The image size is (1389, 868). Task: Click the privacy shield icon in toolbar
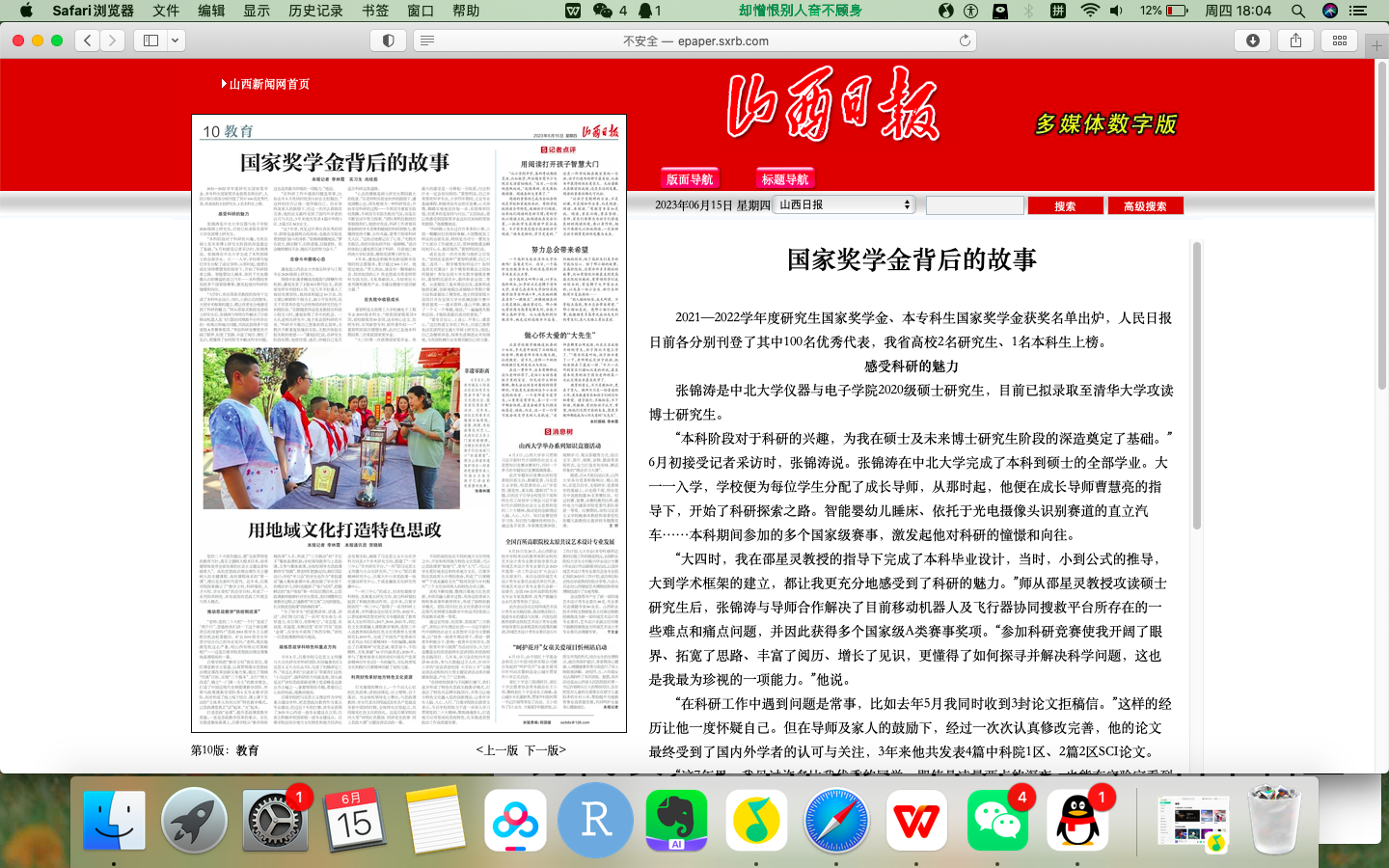click(389, 41)
